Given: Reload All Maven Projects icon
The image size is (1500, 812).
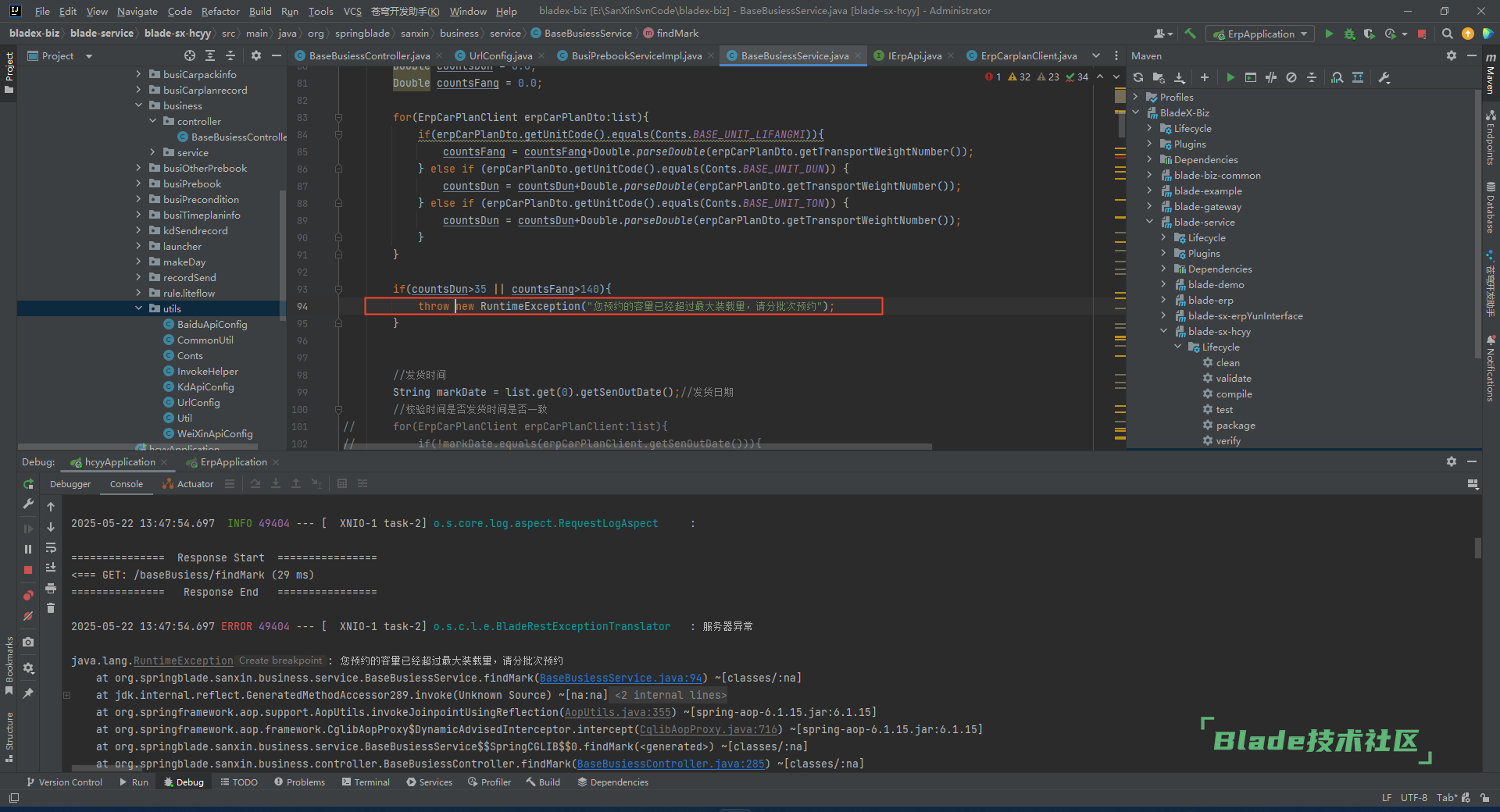Looking at the screenshot, I should [x=1138, y=77].
